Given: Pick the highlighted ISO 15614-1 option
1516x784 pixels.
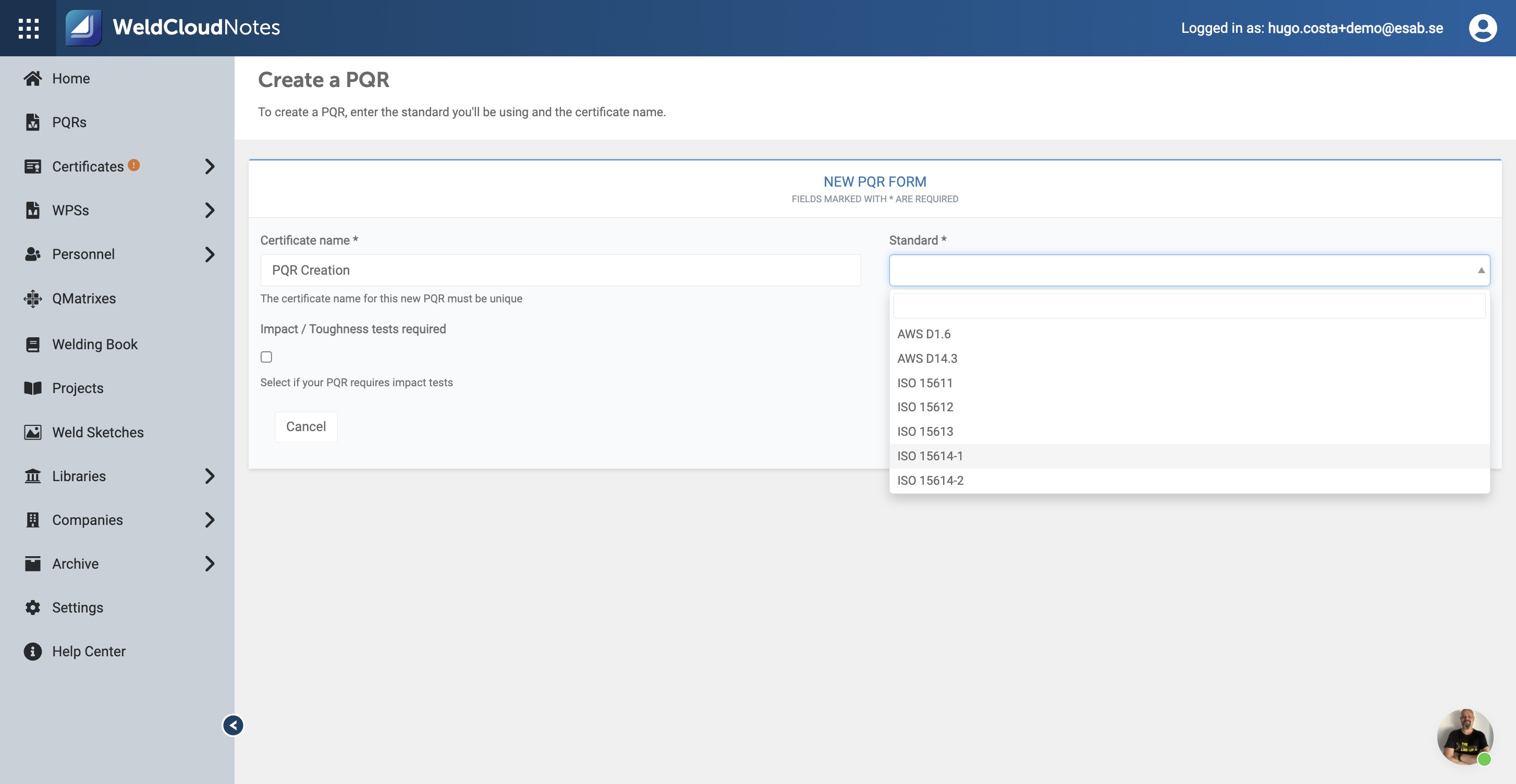Looking at the screenshot, I should coord(1189,456).
